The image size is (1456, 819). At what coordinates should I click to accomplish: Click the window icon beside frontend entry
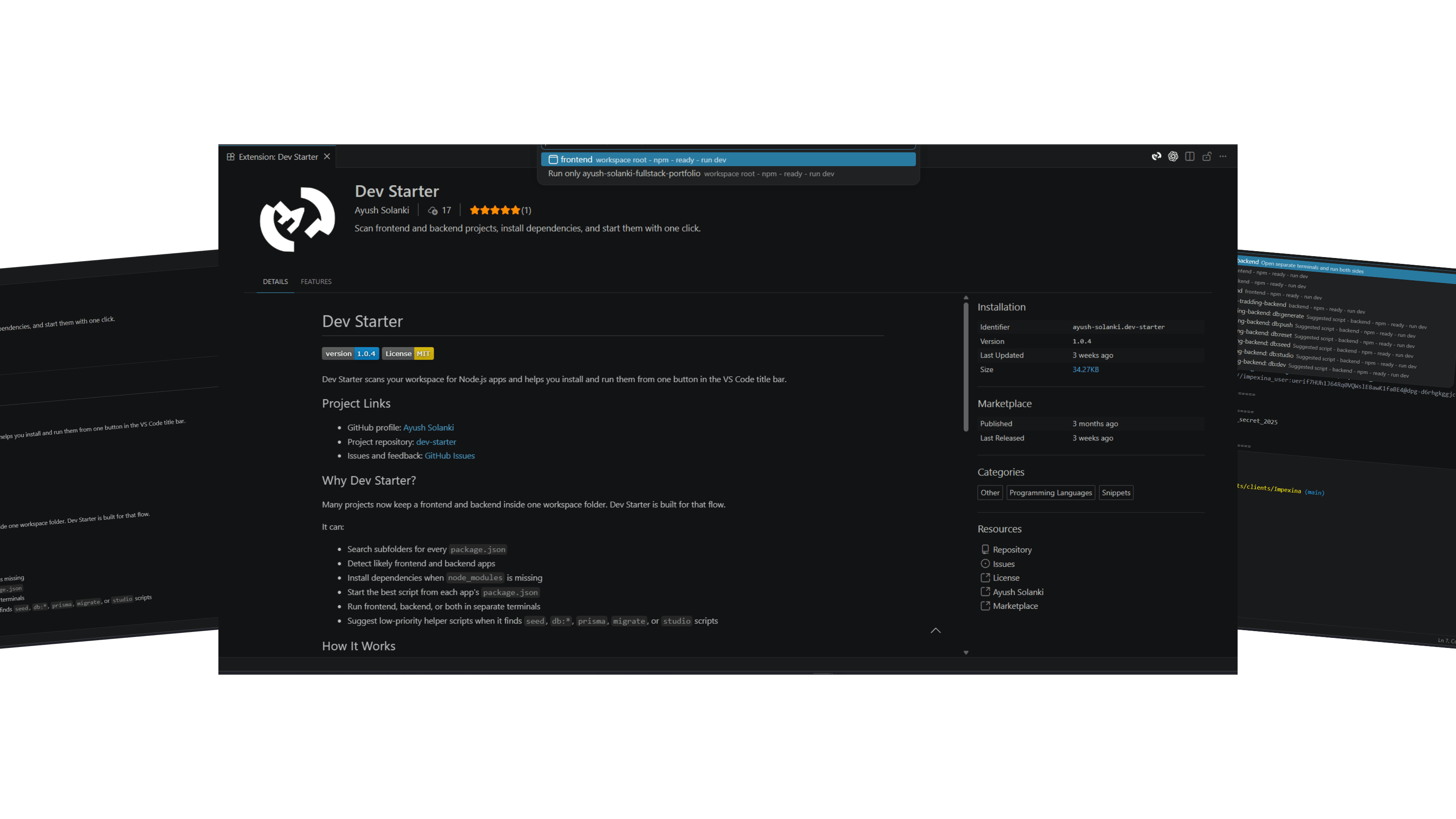(553, 160)
